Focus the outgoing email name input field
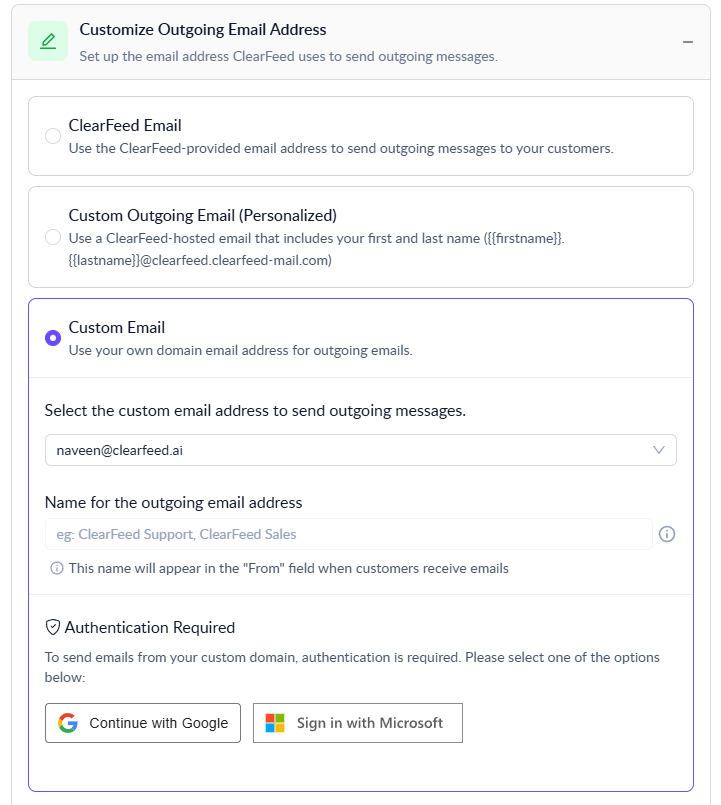Viewport: 721px width, 805px height. point(348,534)
